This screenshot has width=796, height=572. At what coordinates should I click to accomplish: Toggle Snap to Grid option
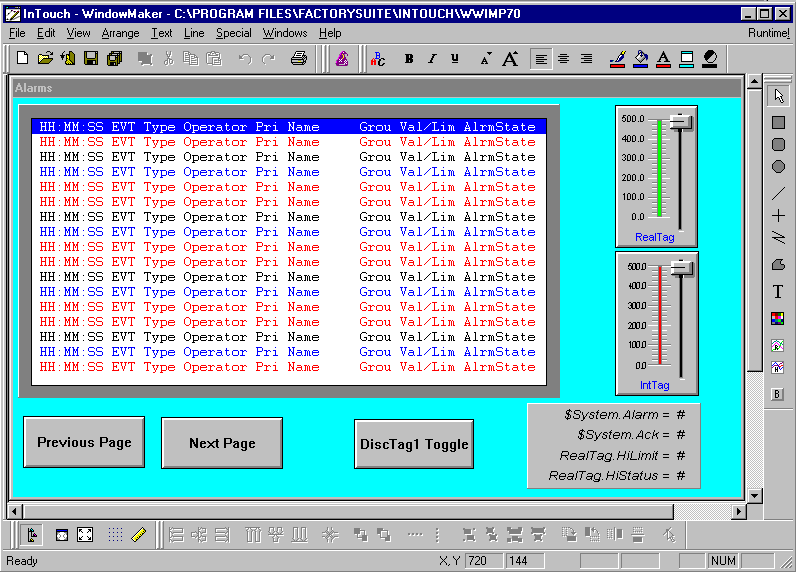pos(115,534)
